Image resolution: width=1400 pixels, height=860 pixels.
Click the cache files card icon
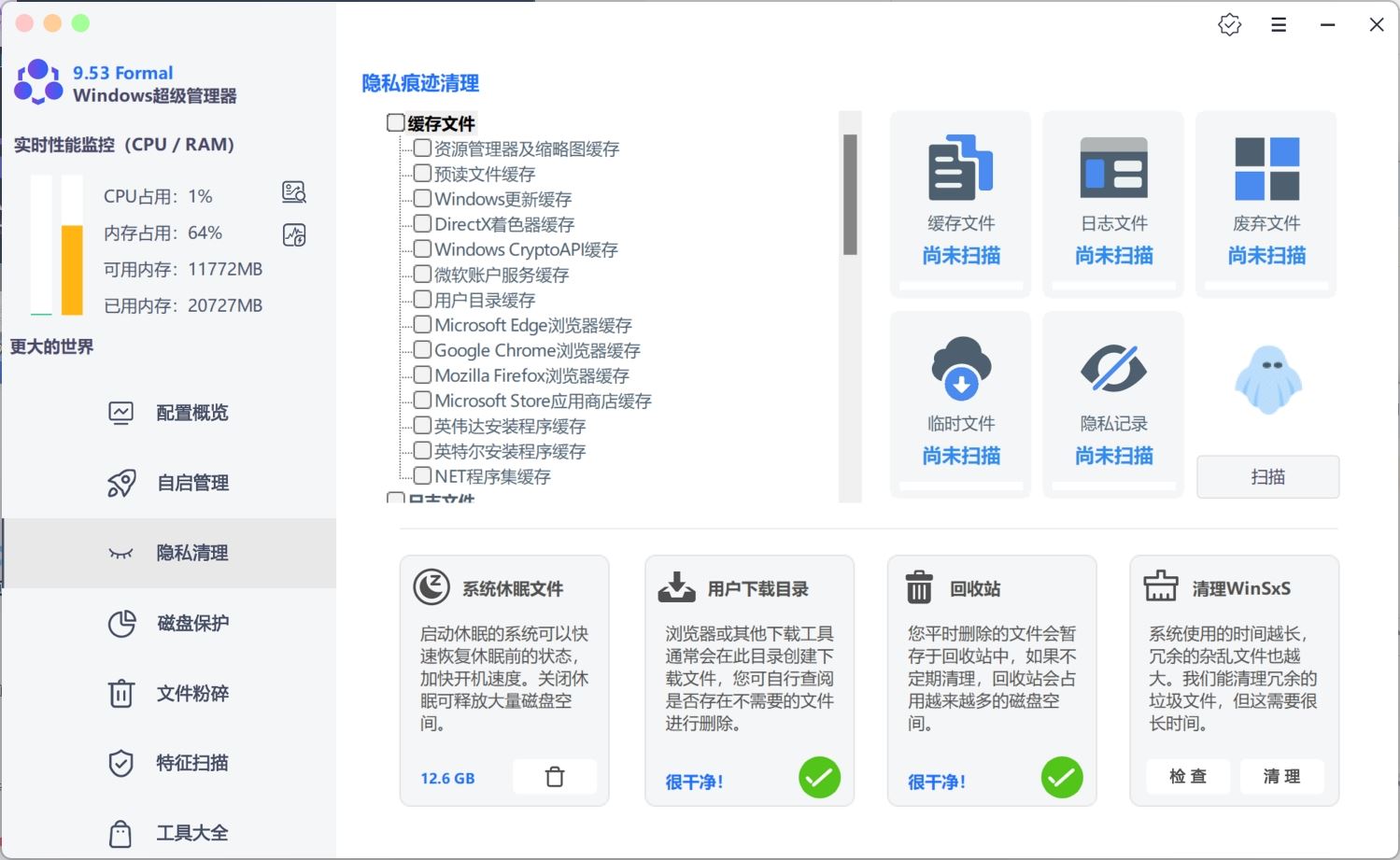pyautogui.click(x=960, y=169)
